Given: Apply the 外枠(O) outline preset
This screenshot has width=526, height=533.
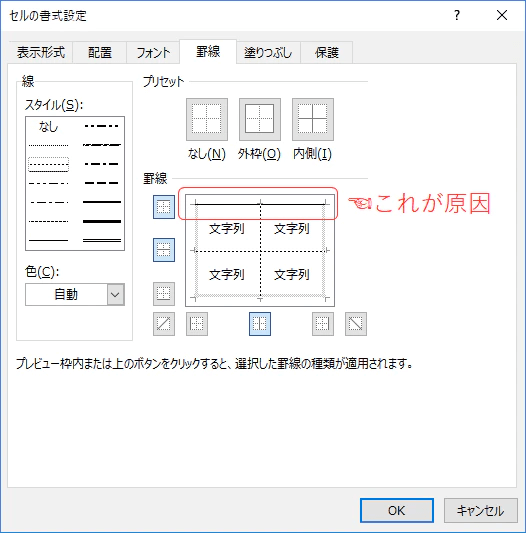Looking at the screenshot, I should [260, 119].
